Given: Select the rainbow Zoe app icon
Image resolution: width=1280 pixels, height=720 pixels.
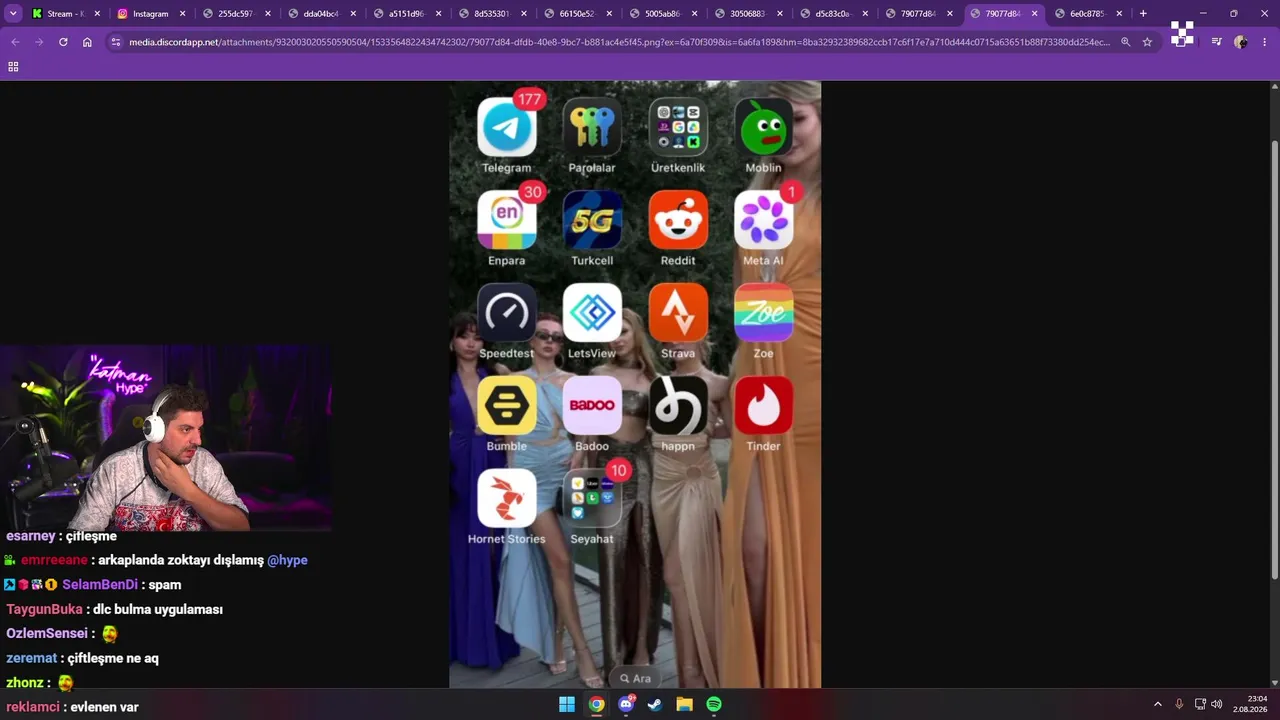Looking at the screenshot, I should coord(763,313).
